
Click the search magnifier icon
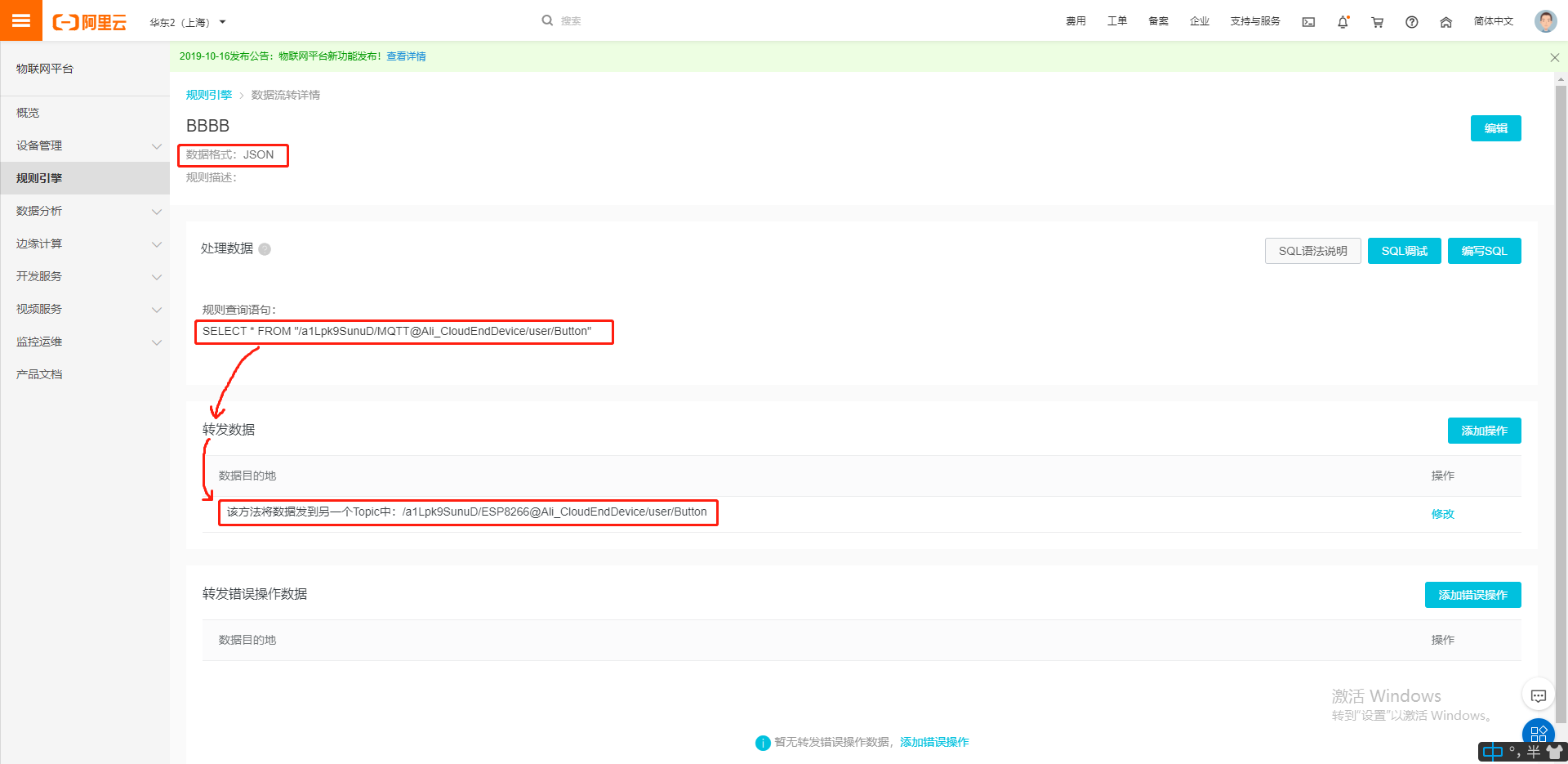pos(547,20)
